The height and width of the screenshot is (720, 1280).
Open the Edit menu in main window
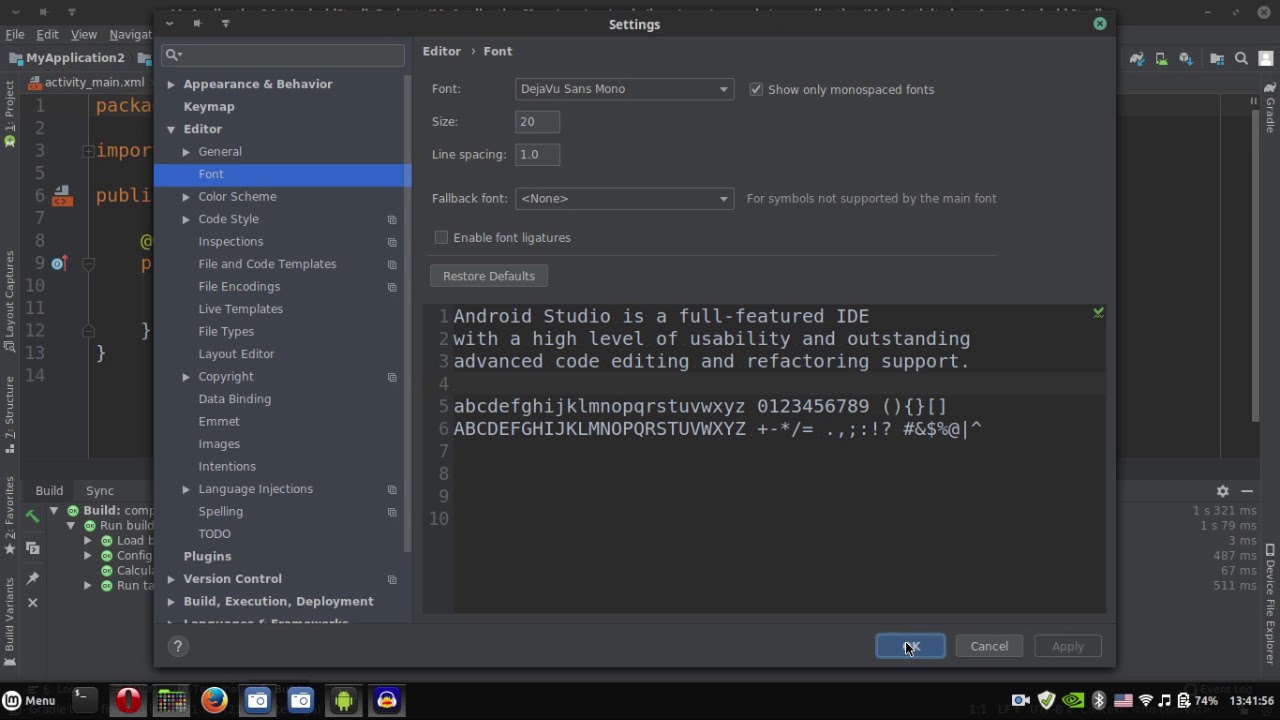47,34
